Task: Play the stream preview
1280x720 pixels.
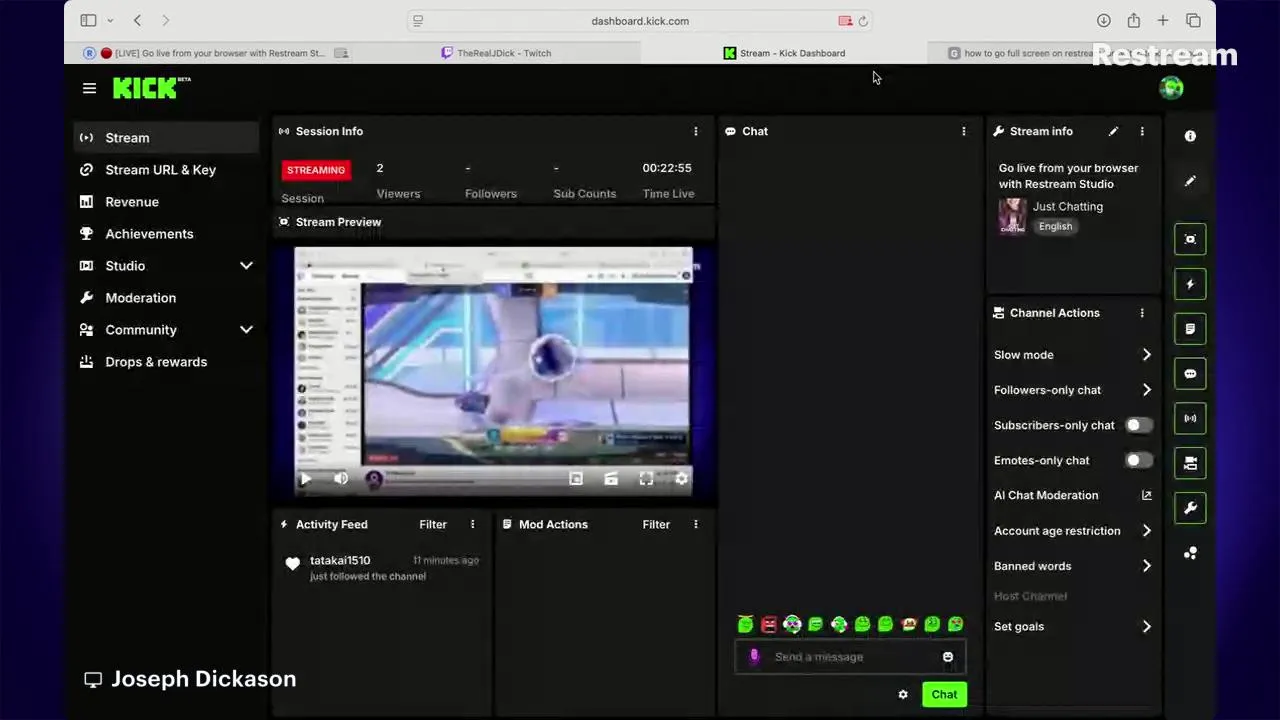Action: tap(306, 479)
